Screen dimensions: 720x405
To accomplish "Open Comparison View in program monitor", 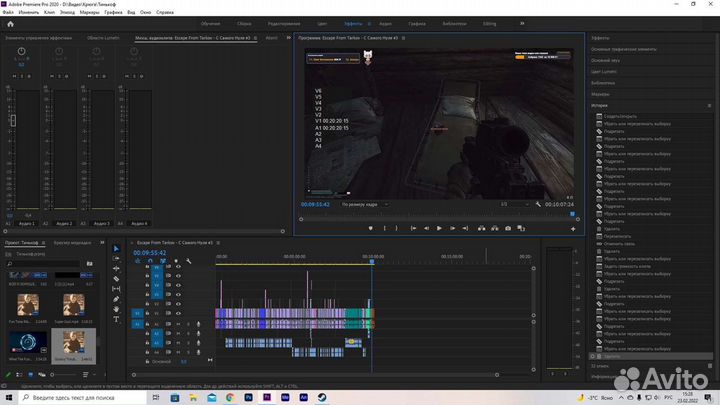I will tap(521, 228).
